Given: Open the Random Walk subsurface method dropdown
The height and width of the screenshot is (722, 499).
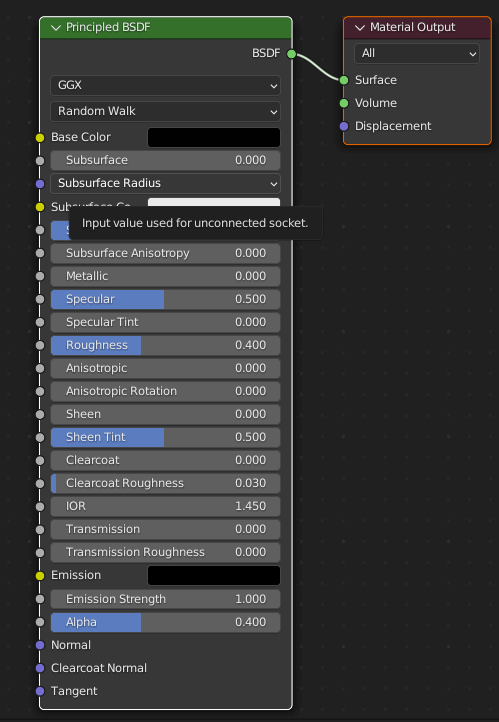Looking at the screenshot, I should 165,111.
